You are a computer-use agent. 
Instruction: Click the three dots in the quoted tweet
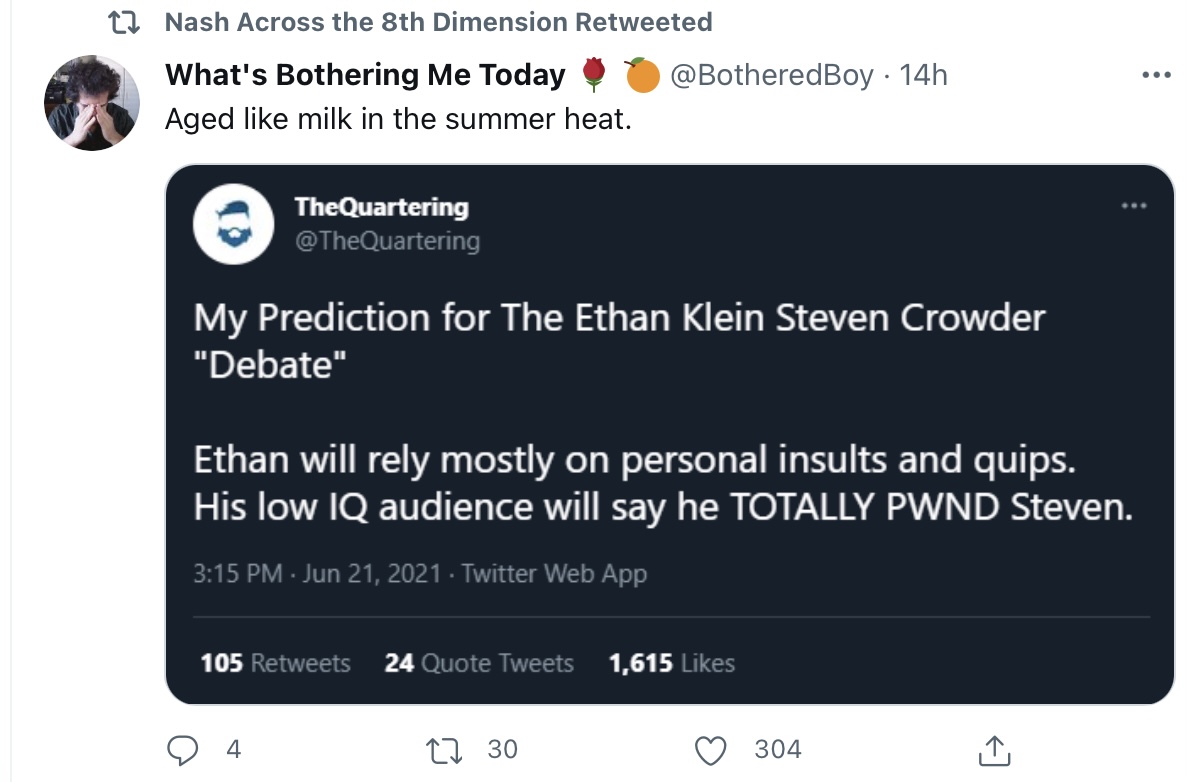(x=1133, y=205)
